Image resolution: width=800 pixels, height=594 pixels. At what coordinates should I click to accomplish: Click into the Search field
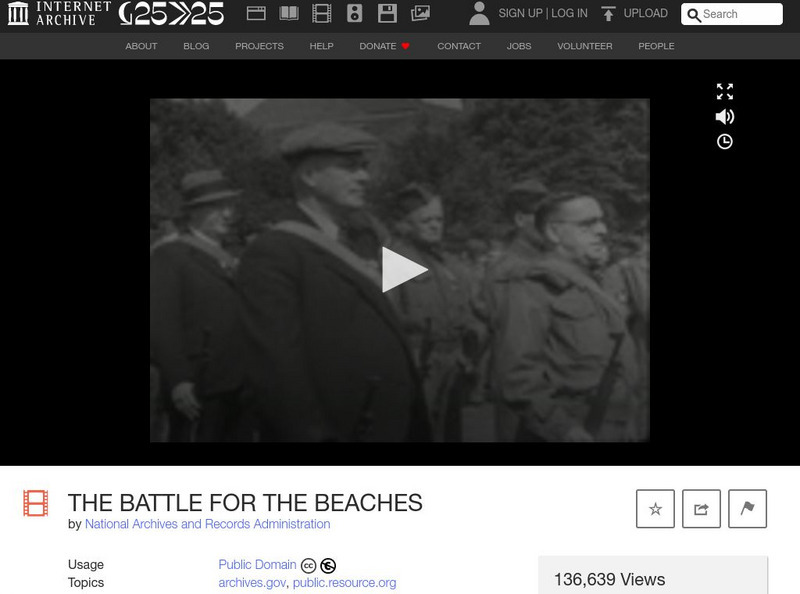coord(732,14)
